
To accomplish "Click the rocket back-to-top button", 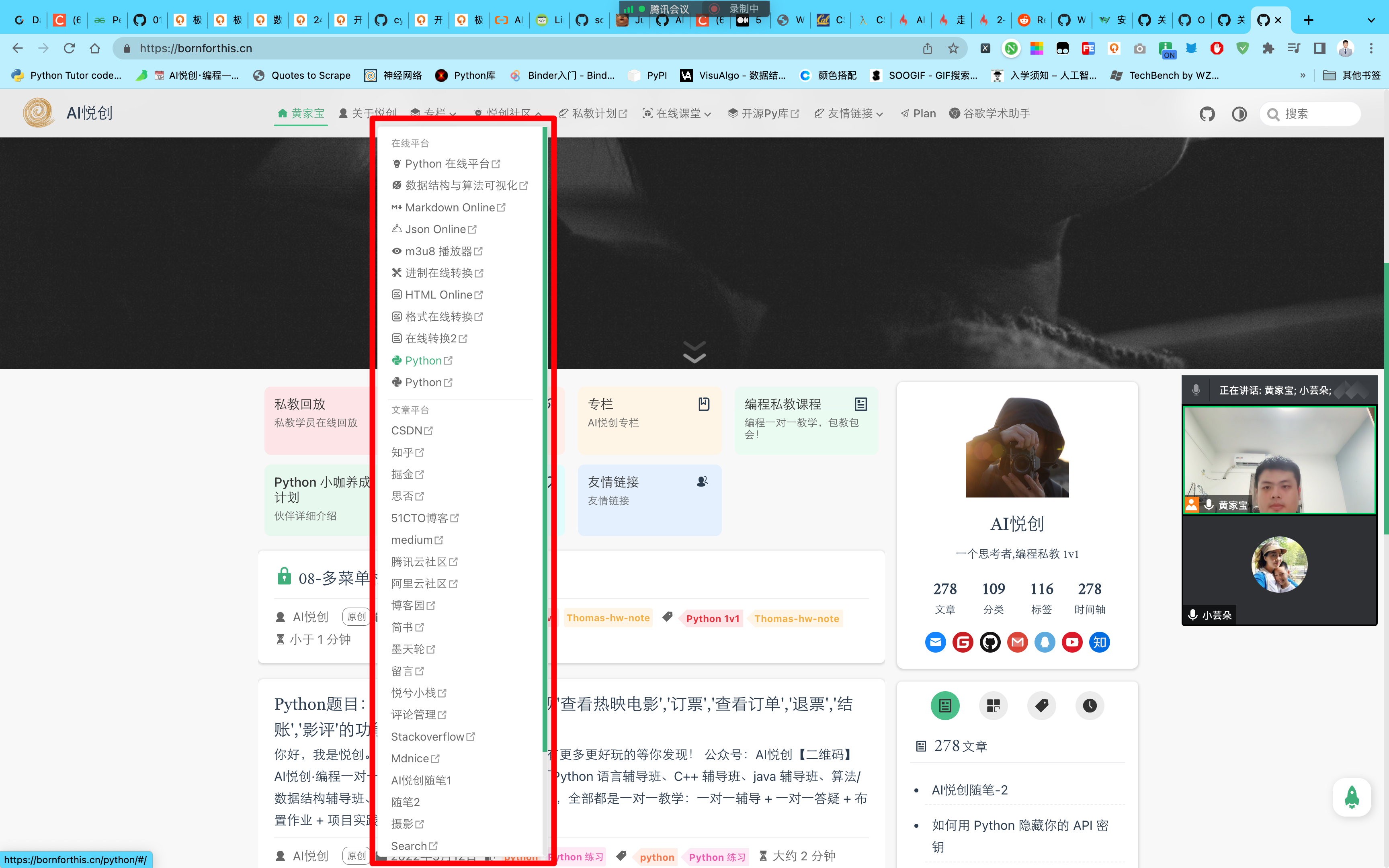I will [1352, 797].
